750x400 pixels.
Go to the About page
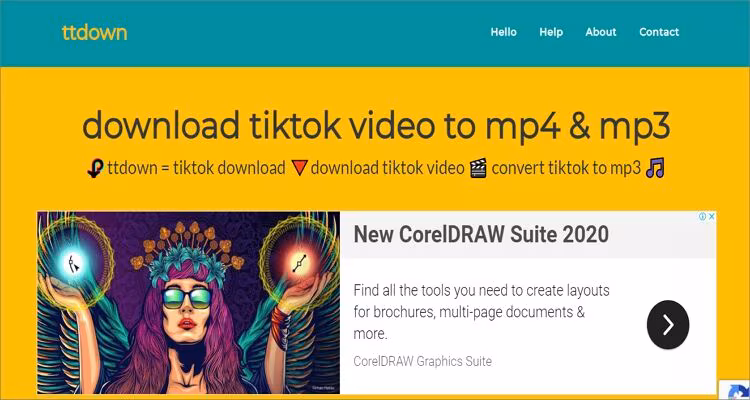tap(601, 32)
